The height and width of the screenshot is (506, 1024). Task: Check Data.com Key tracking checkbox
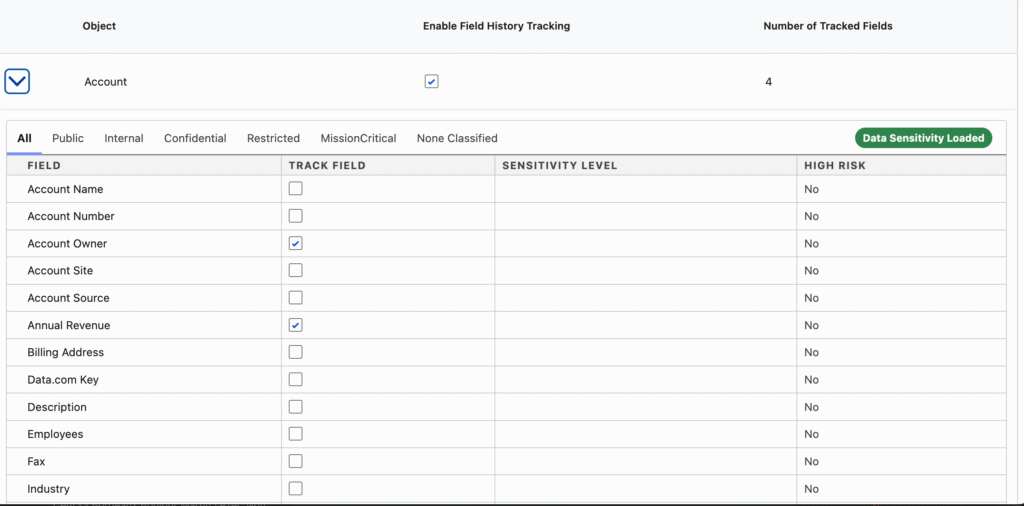point(295,379)
